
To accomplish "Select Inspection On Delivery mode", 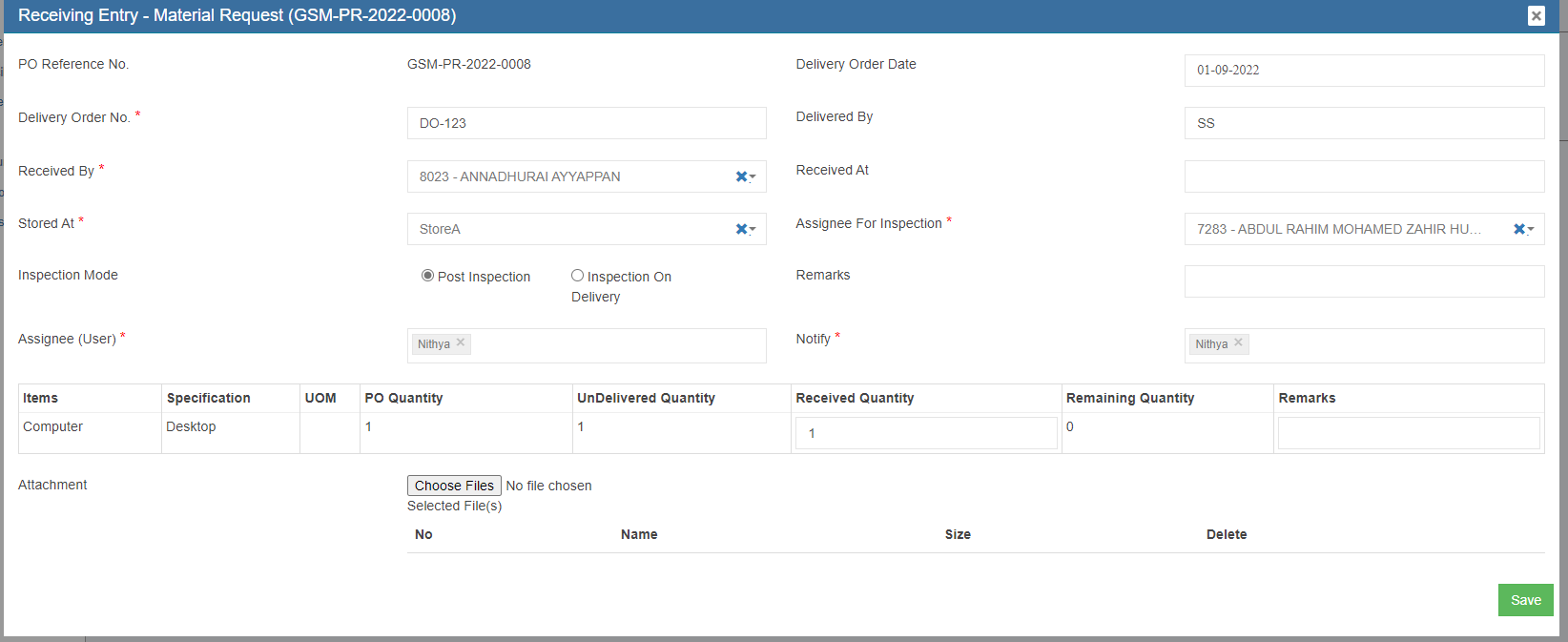I will click(577, 276).
